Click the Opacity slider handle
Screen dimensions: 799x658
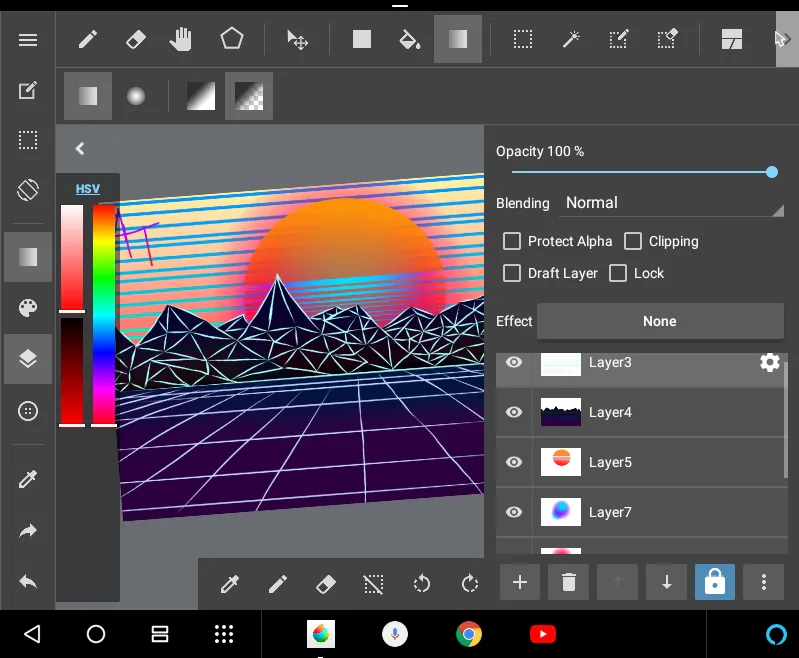(771, 172)
